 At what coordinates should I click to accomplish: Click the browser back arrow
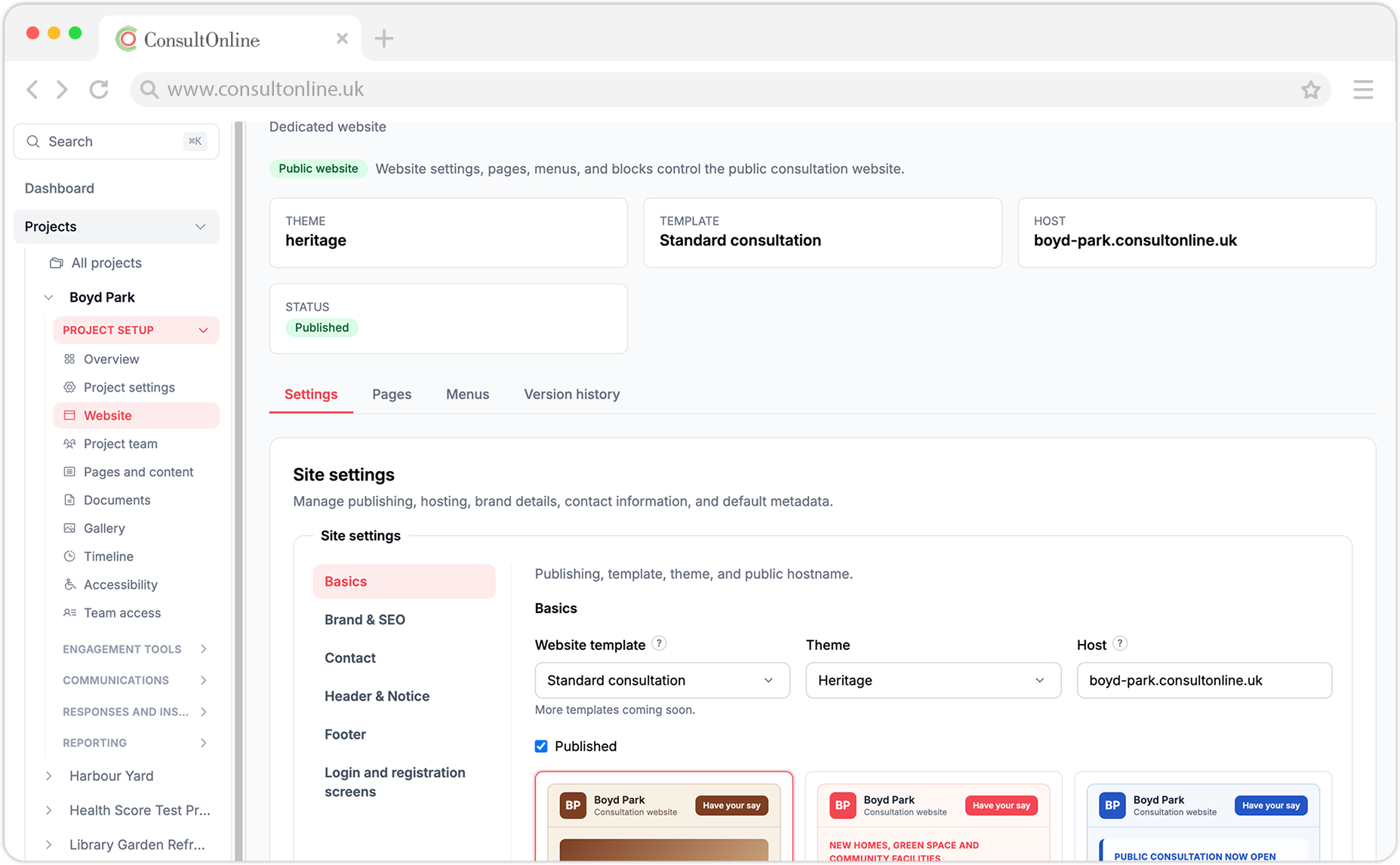point(32,90)
